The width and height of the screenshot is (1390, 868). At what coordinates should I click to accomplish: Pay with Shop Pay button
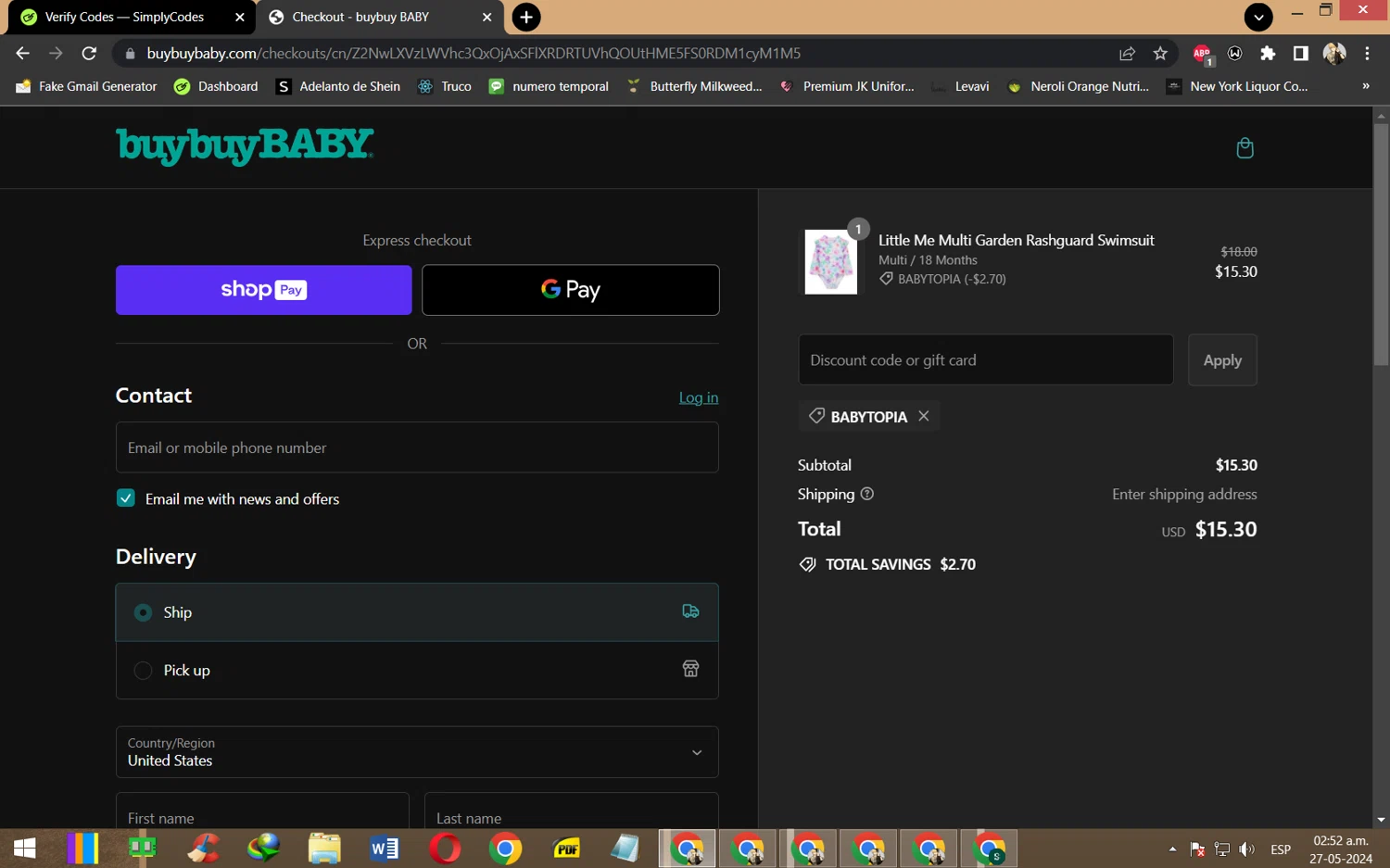click(264, 290)
